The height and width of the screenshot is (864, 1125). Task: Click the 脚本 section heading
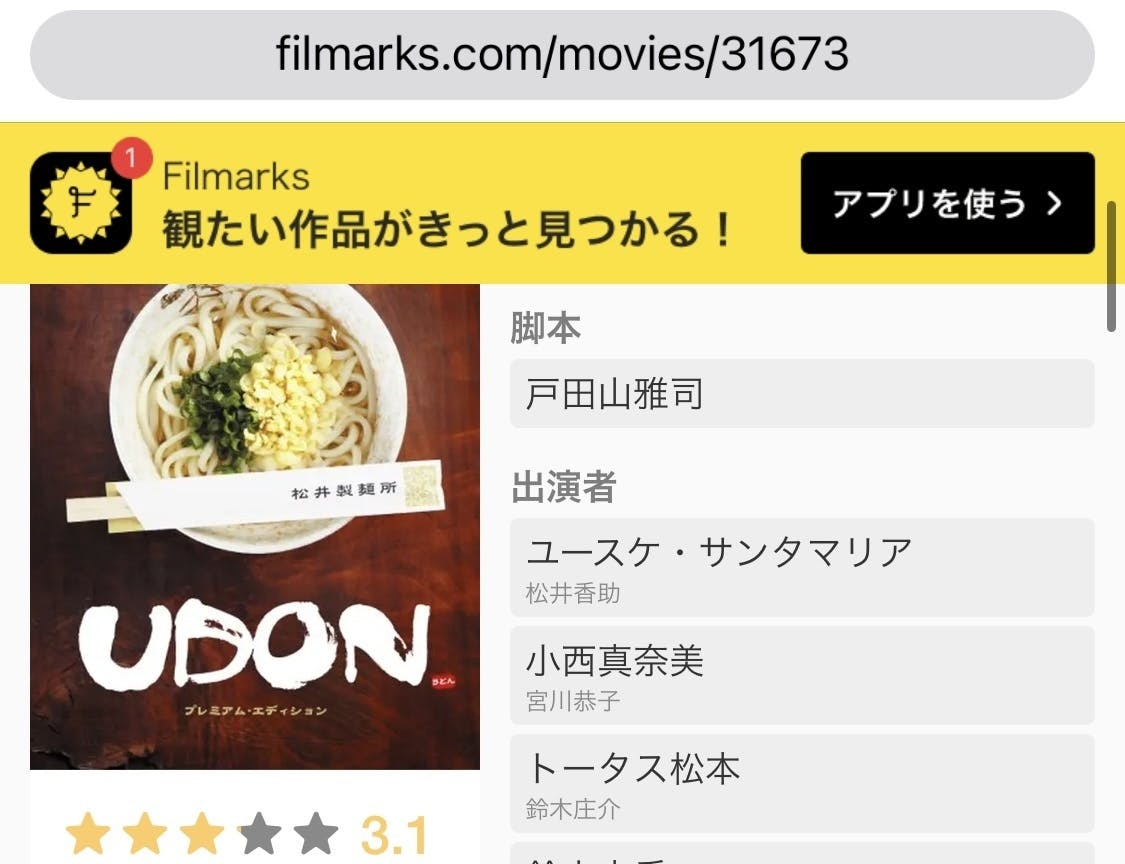click(x=546, y=327)
